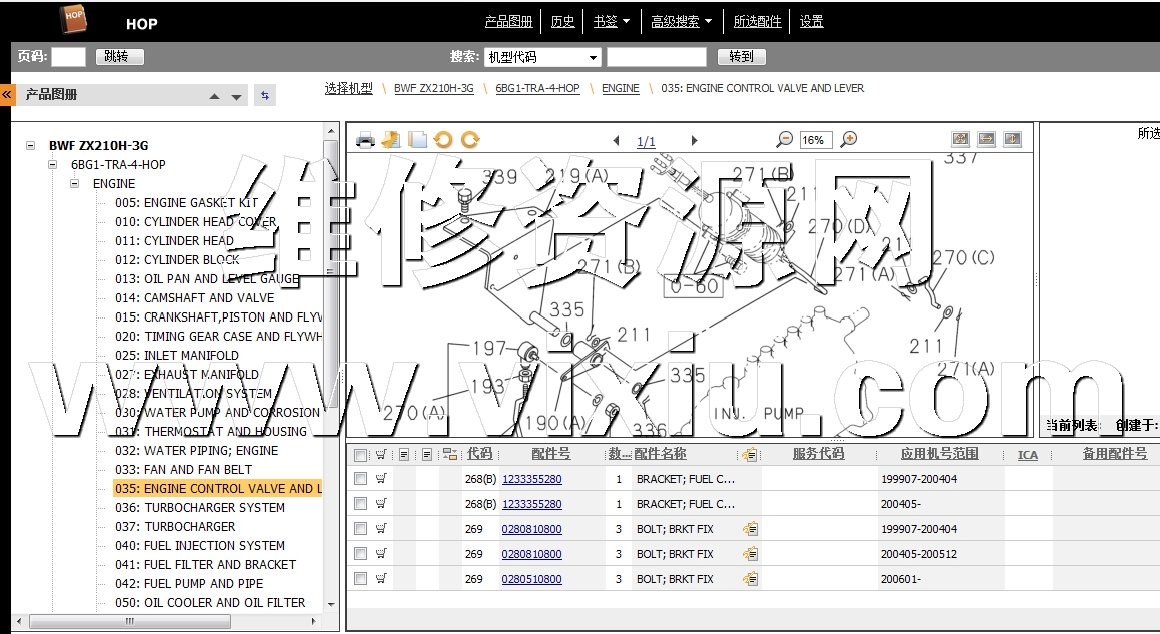The height and width of the screenshot is (634, 1160).
Task: Open the note icon for the 0280810800 200405-200512 row
Action: [x=750, y=554]
